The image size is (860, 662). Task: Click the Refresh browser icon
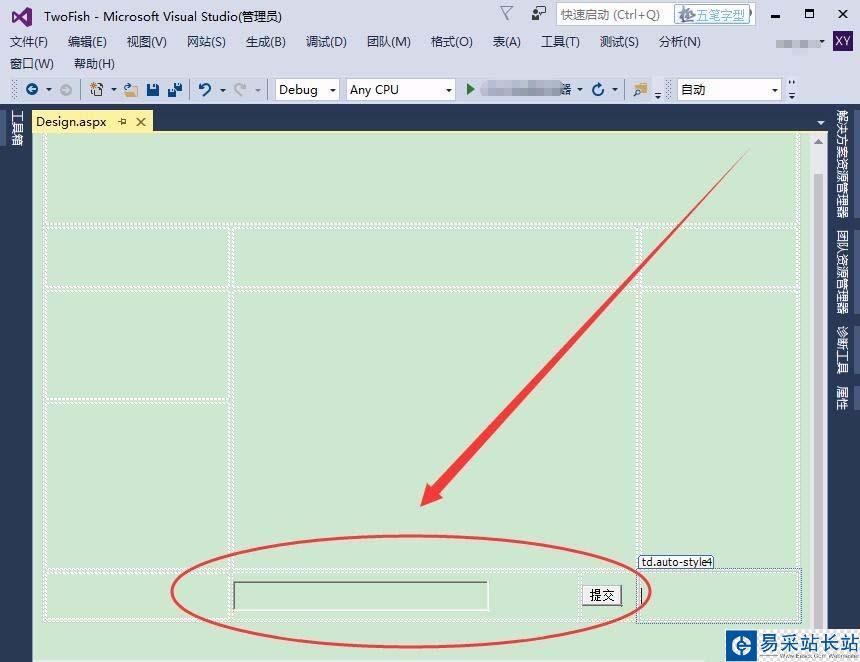point(598,89)
